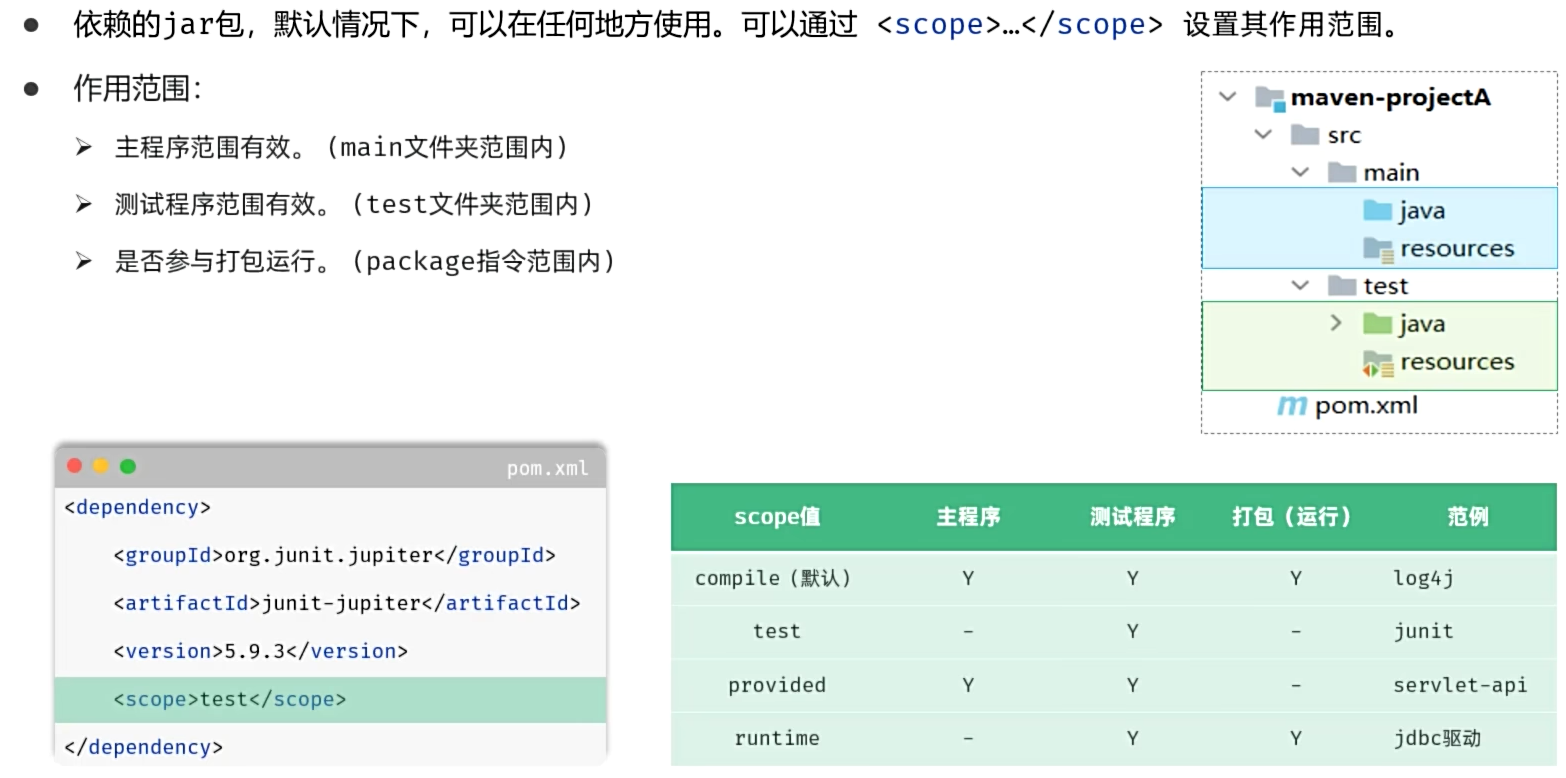Click the yellow minimize dot on code window

101,466
